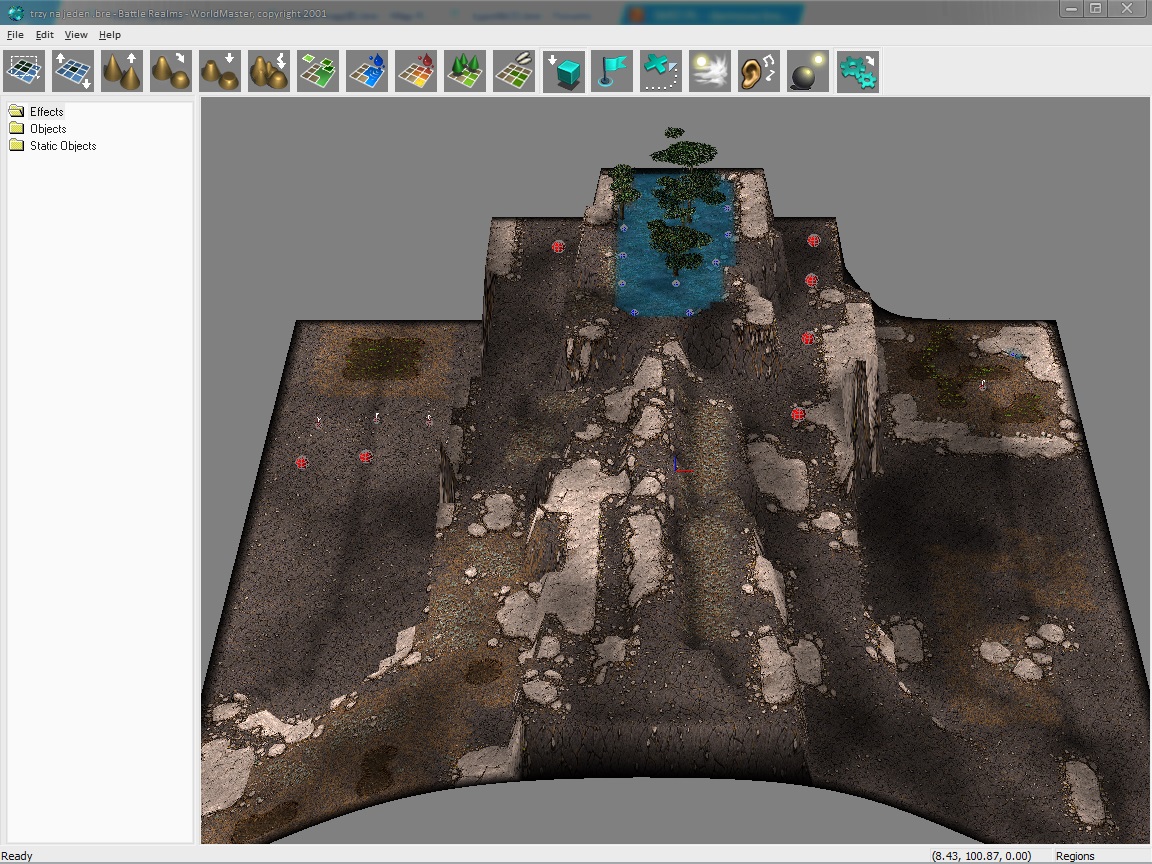Choose the roughen terrain tool with zigzag arrow
Image resolution: width=1152 pixels, height=864 pixels.
pos(269,71)
